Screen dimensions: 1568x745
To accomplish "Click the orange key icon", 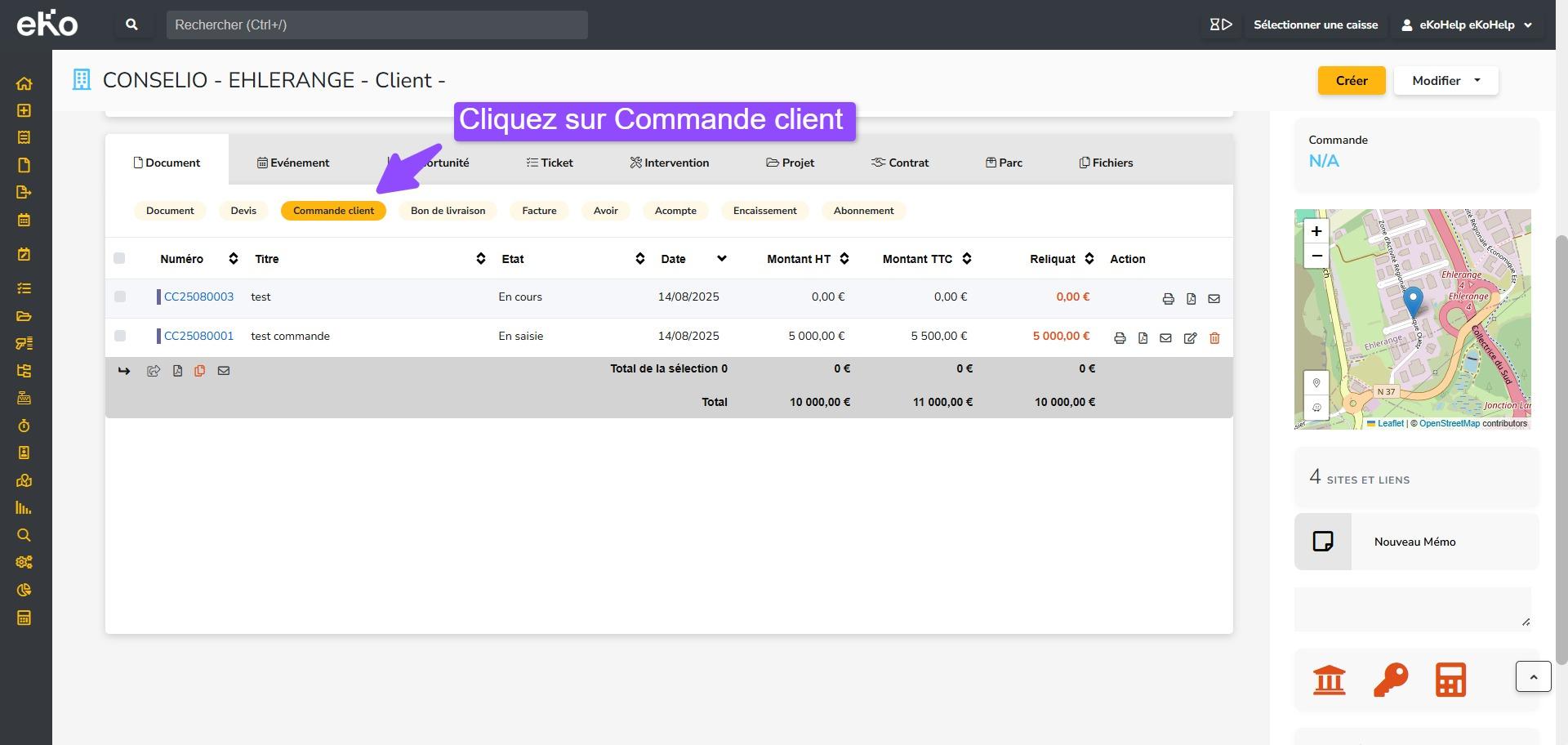I will click(x=1390, y=680).
